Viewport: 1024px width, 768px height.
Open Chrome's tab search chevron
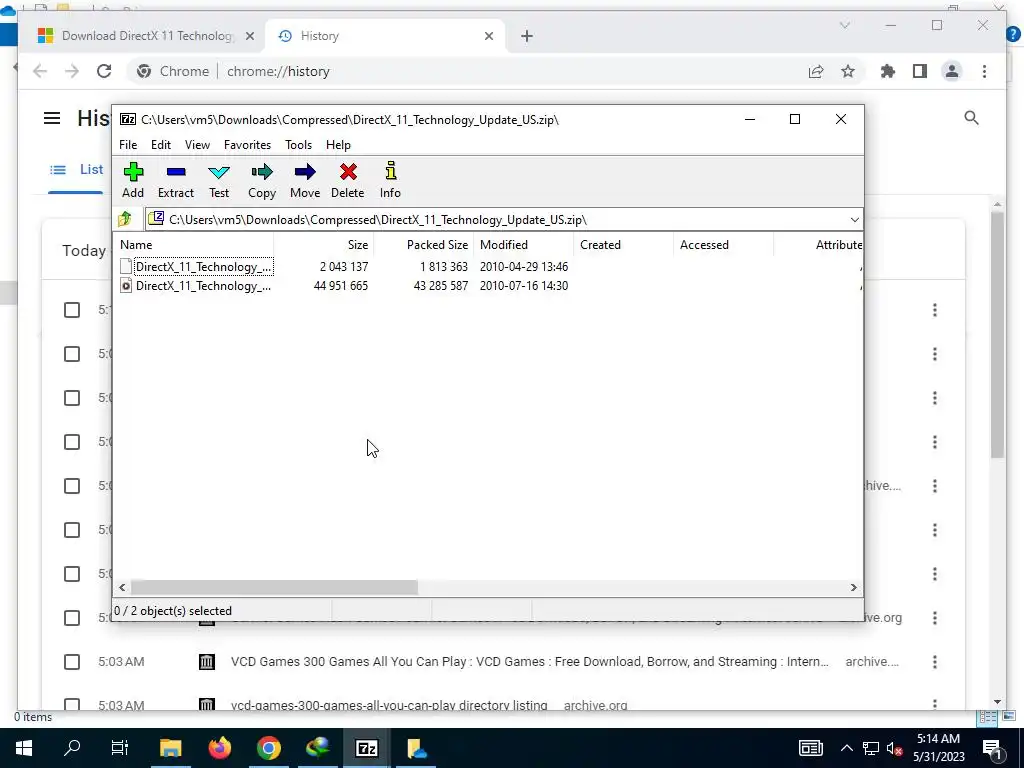pos(844,25)
